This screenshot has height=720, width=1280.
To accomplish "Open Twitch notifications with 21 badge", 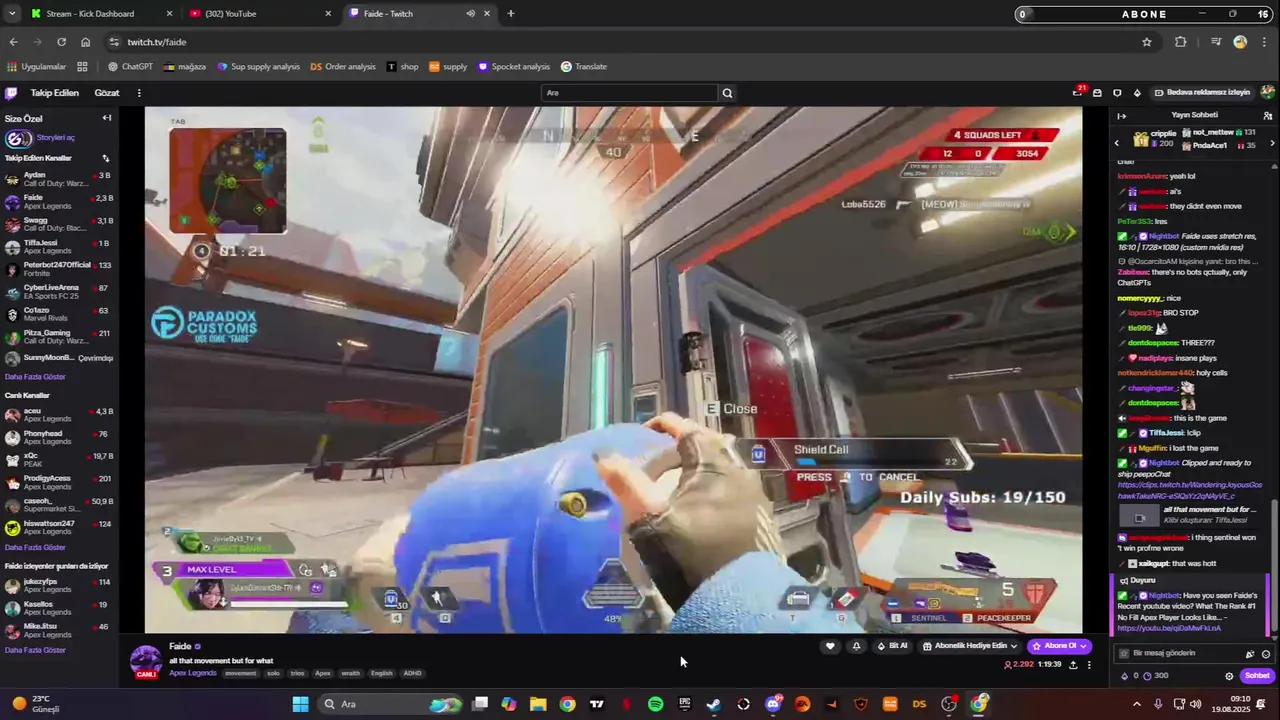I will coord(1078,92).
